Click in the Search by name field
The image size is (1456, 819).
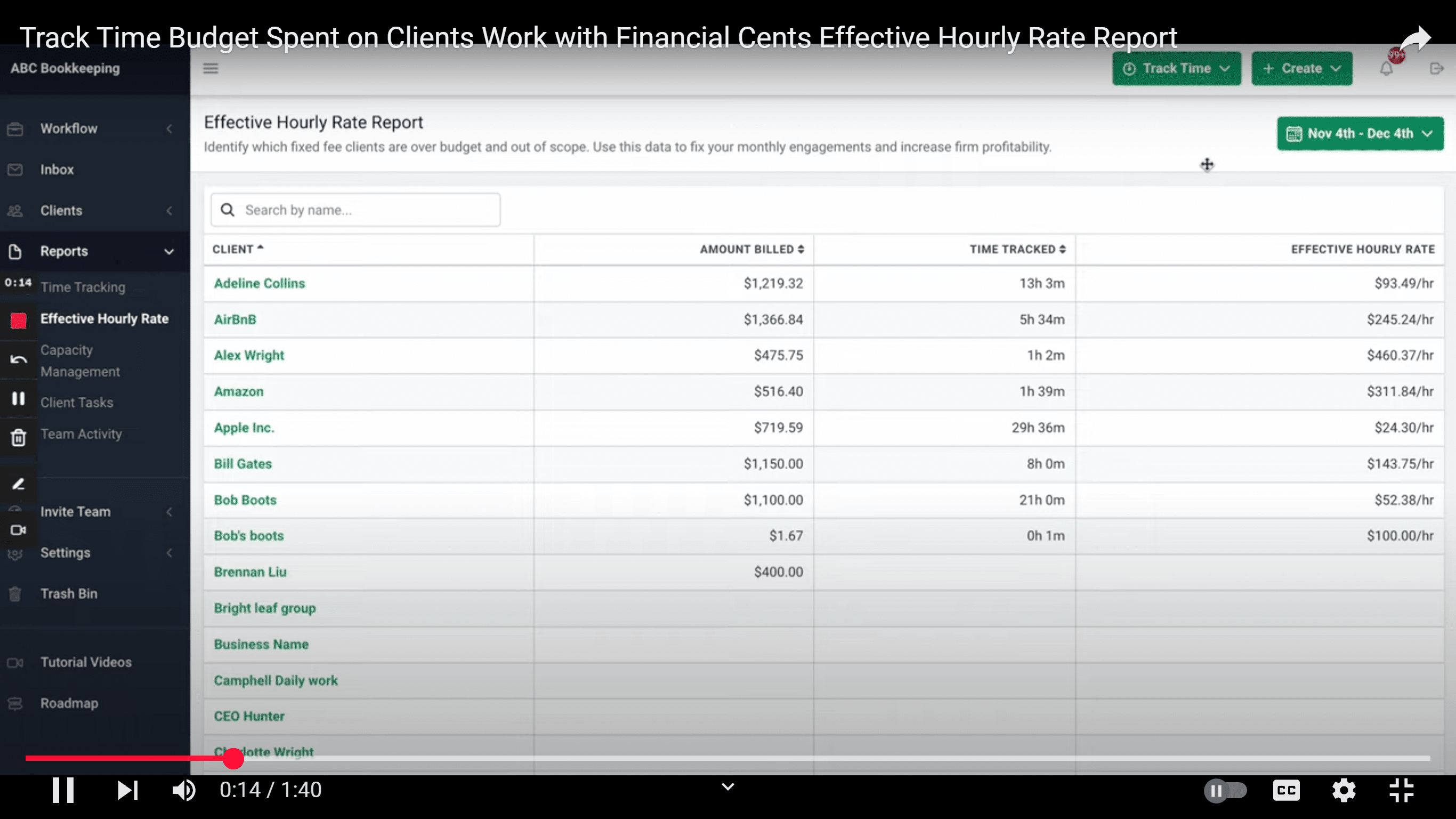[355, 210]
